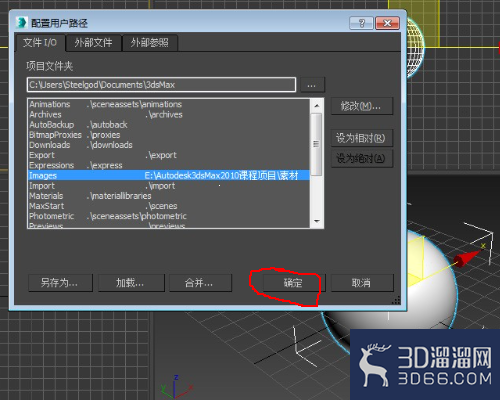This screenshot has width=500, height=400.
Task: Switch to the 文件 I/O tab
Action: coord(40,43)
